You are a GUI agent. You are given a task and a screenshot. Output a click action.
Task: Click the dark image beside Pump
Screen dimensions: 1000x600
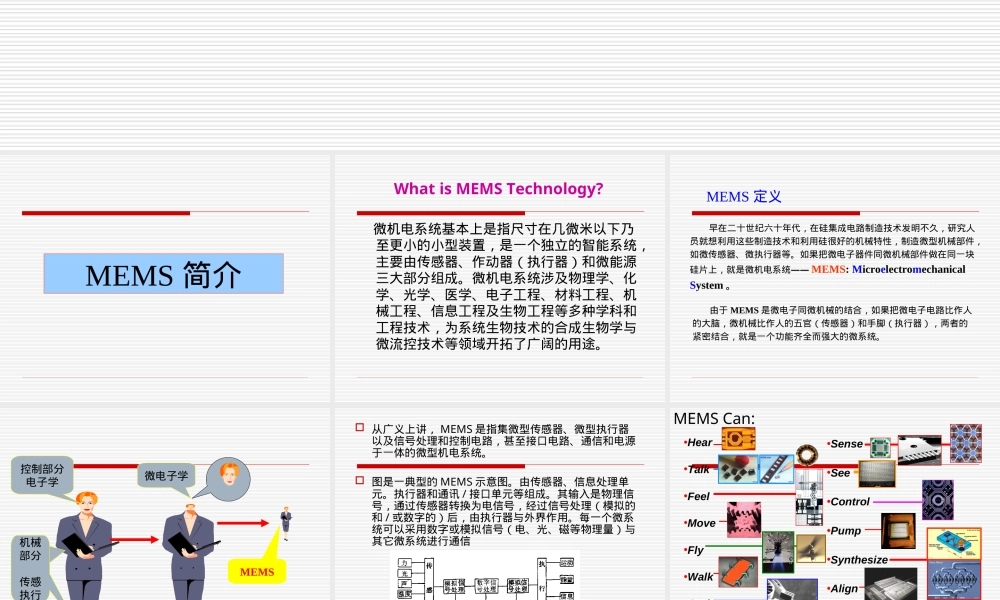[x=899, y=531]
